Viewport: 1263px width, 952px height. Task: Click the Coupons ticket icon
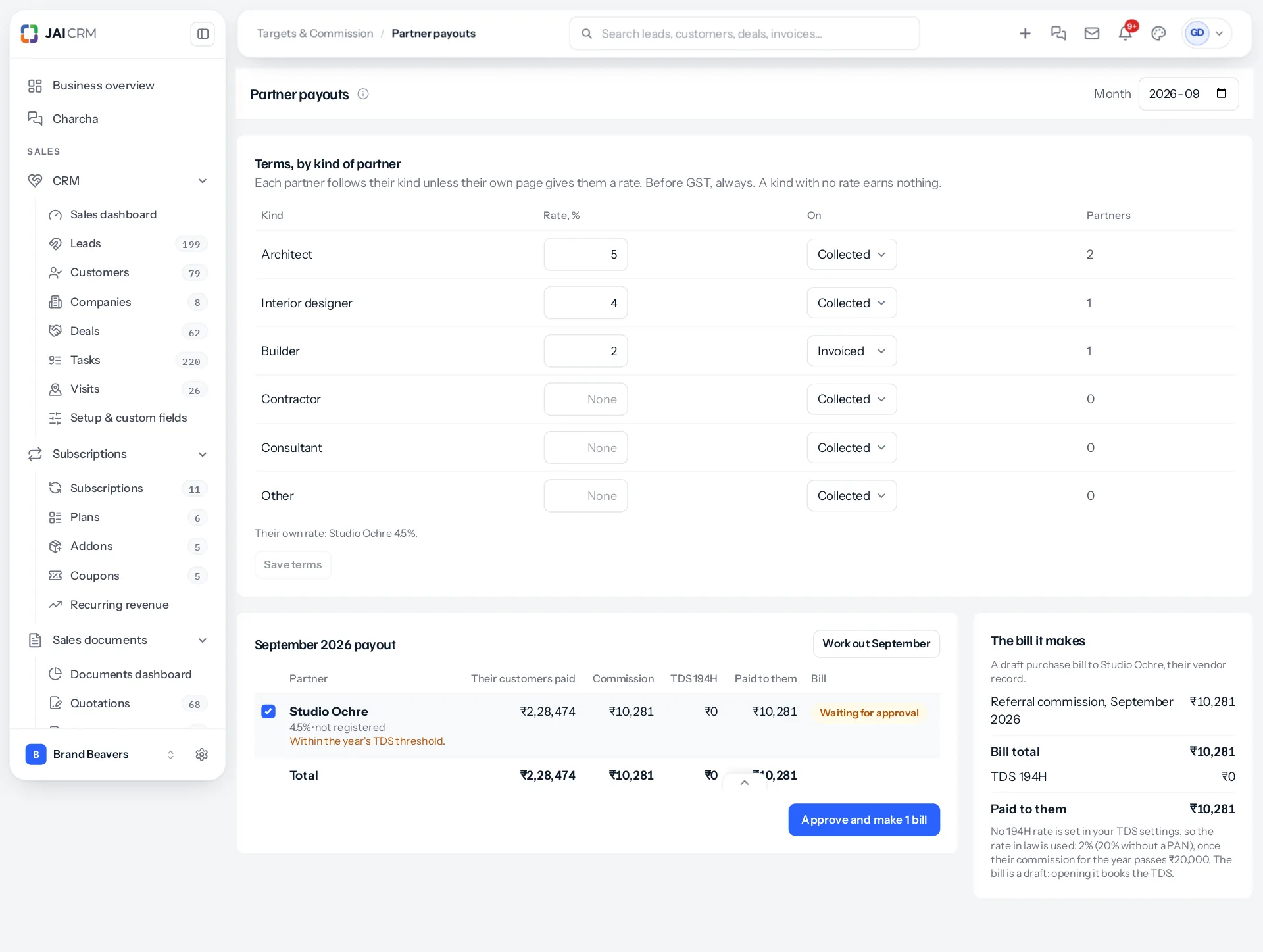[55, 576]
